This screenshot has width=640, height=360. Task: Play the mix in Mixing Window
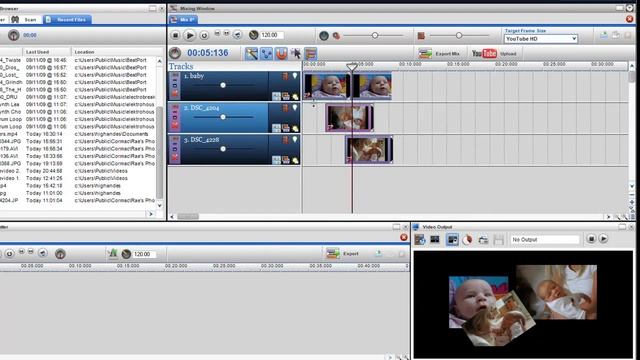coord(189,36)
